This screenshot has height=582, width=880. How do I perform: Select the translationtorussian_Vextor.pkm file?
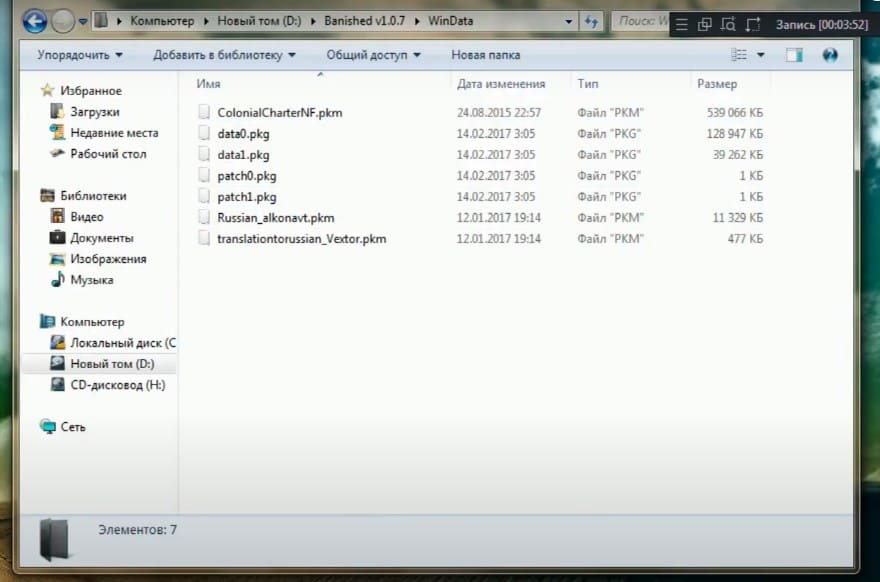[301, 239]
